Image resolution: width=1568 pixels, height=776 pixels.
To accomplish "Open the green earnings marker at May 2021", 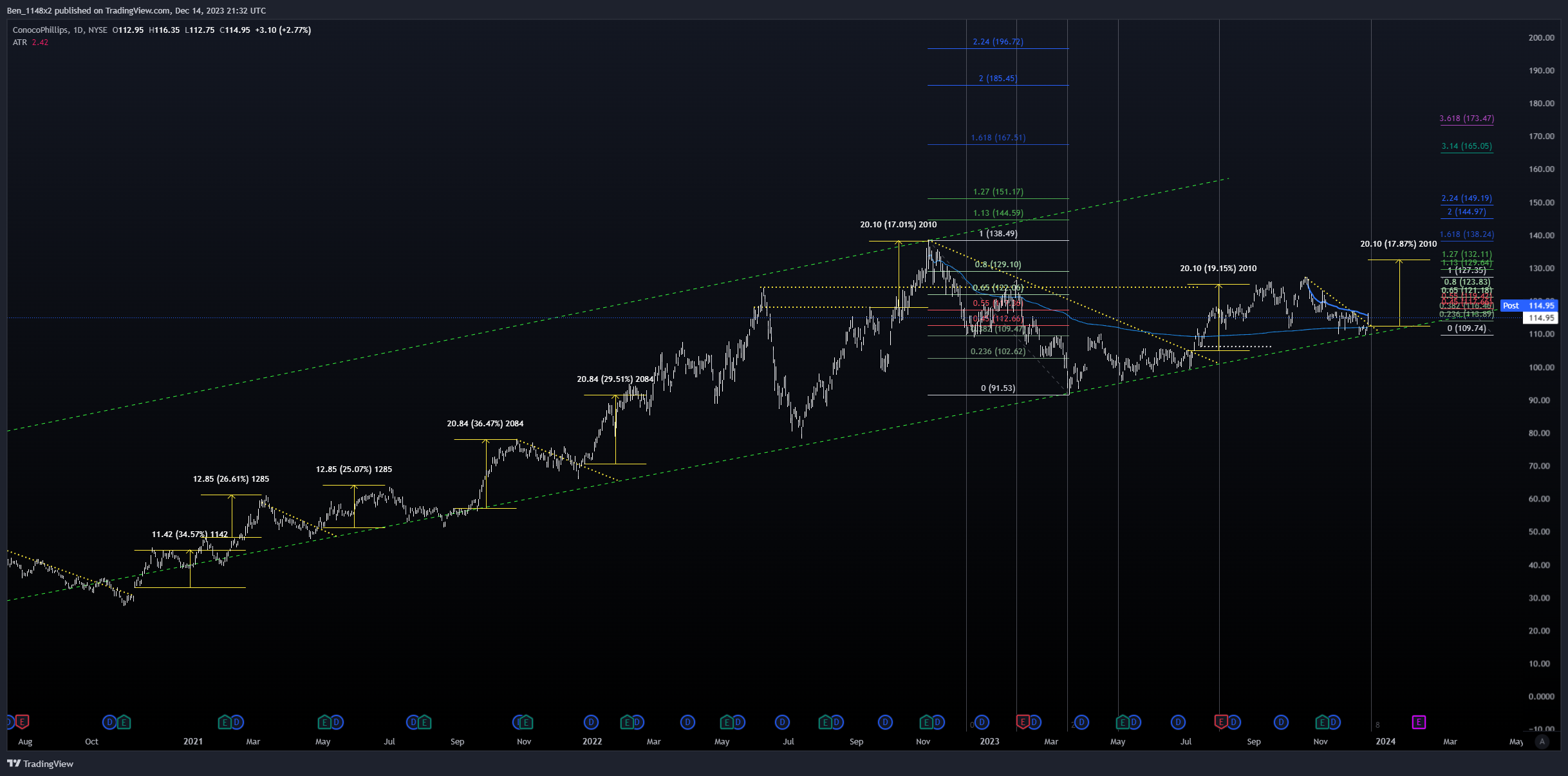I will [324, 722].
